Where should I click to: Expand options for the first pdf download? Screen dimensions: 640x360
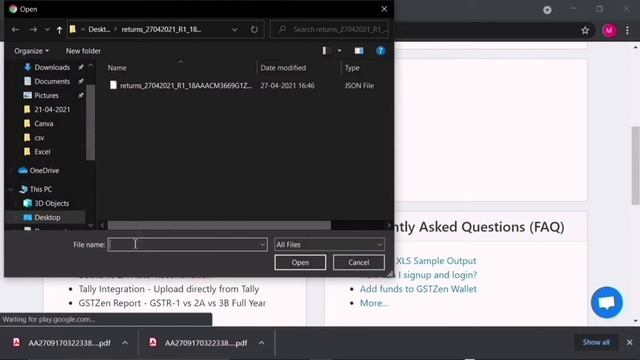(x=125, y=343)
